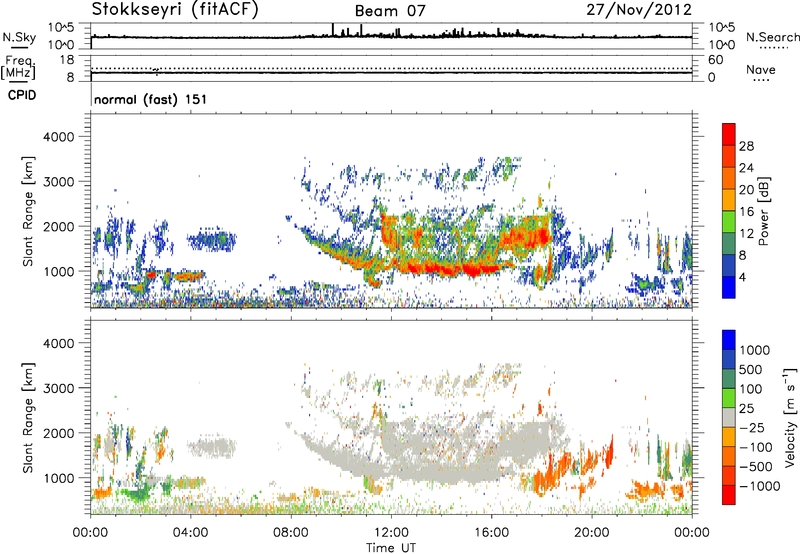Click the 16:00 time tick label
Viewport: 800px width, 554px height.
tap(491, 533)
